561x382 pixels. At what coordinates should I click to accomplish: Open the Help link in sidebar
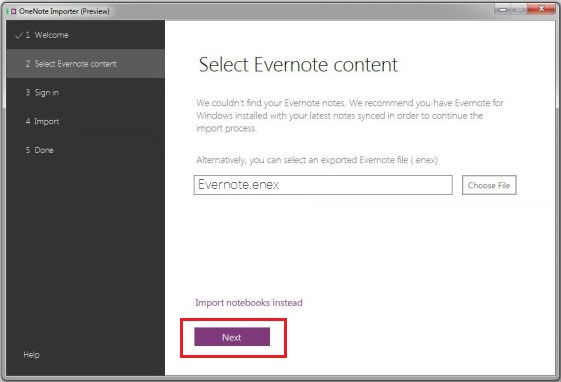point(31,355)
